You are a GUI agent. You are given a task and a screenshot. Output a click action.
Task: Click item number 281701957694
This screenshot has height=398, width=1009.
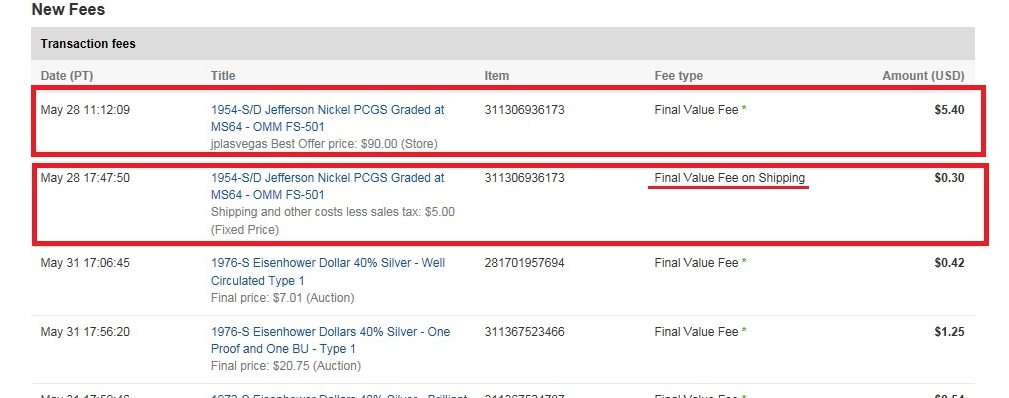click(x=524, y=263)
